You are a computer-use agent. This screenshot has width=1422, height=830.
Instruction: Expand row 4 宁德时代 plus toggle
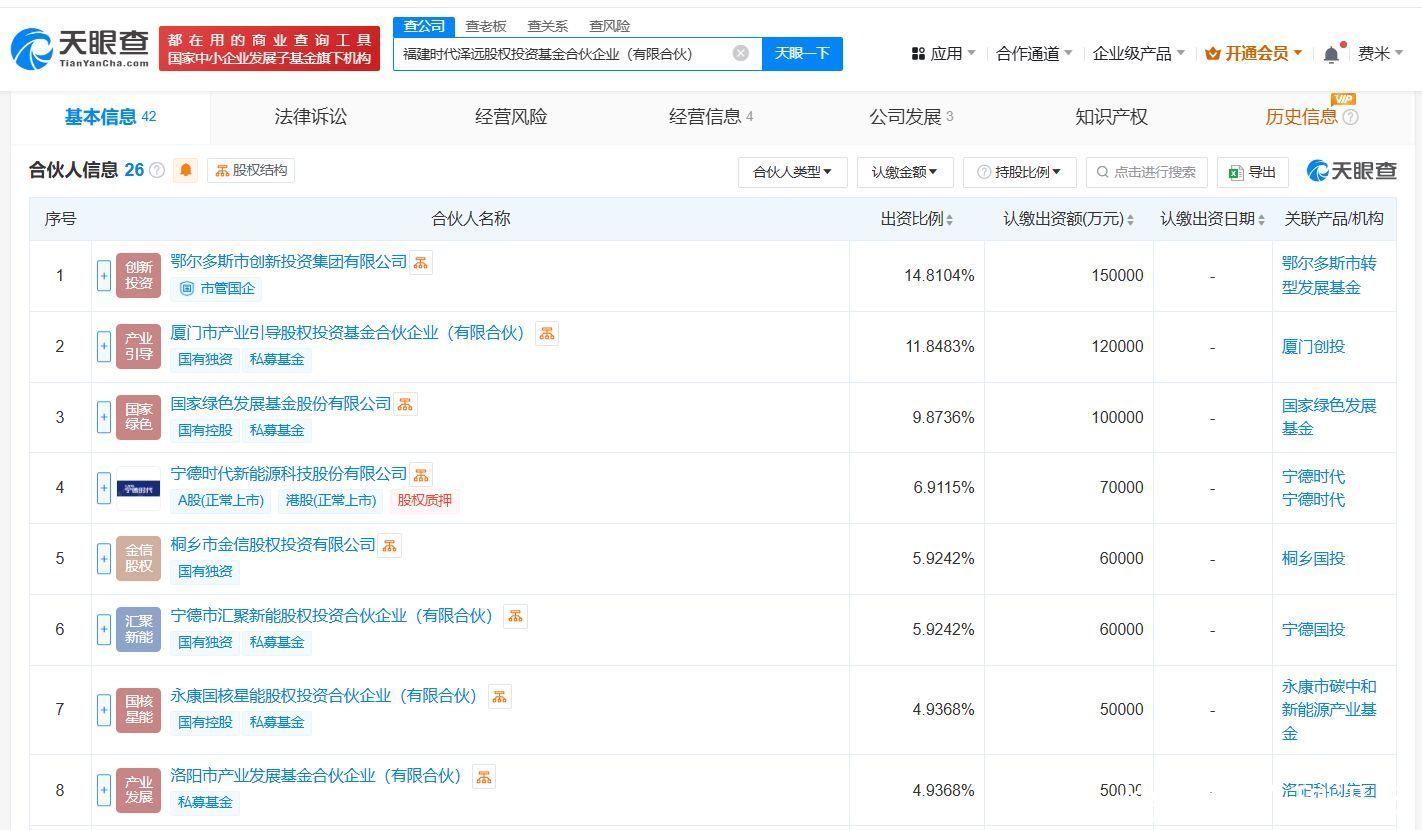coord(104,488)
